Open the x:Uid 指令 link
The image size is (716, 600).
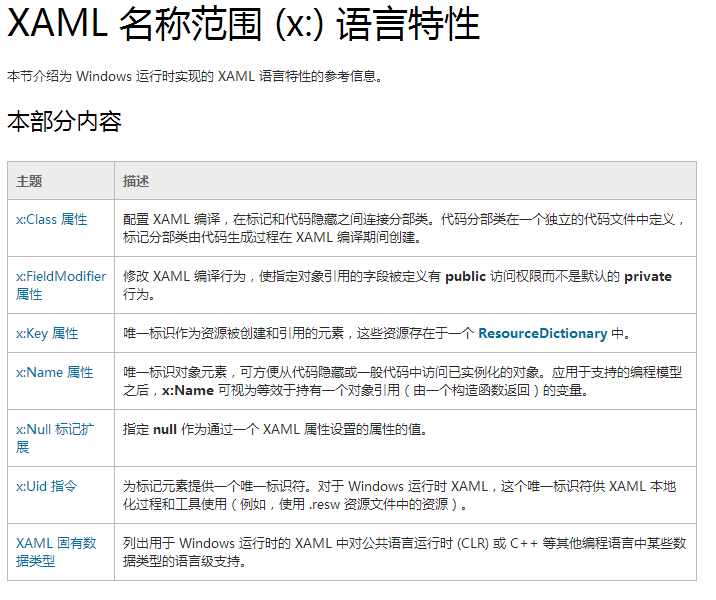point(47,486)
